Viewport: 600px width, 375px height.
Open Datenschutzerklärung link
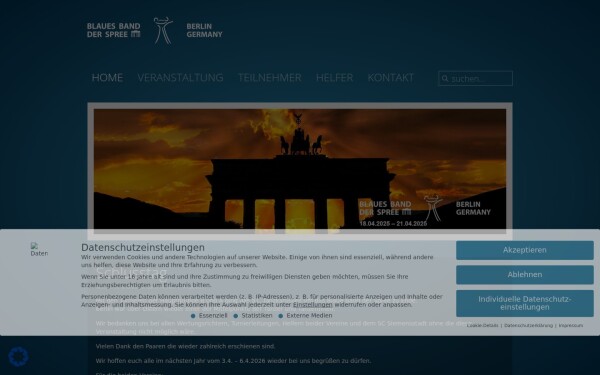[x=528, y=326]
